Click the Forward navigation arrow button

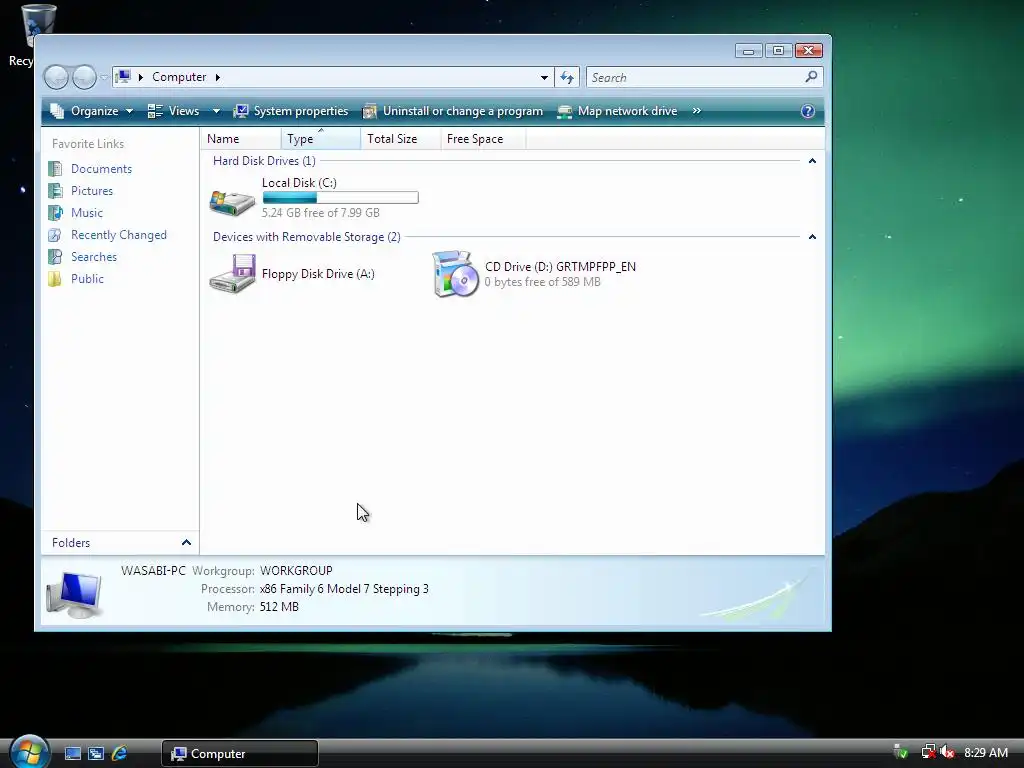tap(84, 77)
